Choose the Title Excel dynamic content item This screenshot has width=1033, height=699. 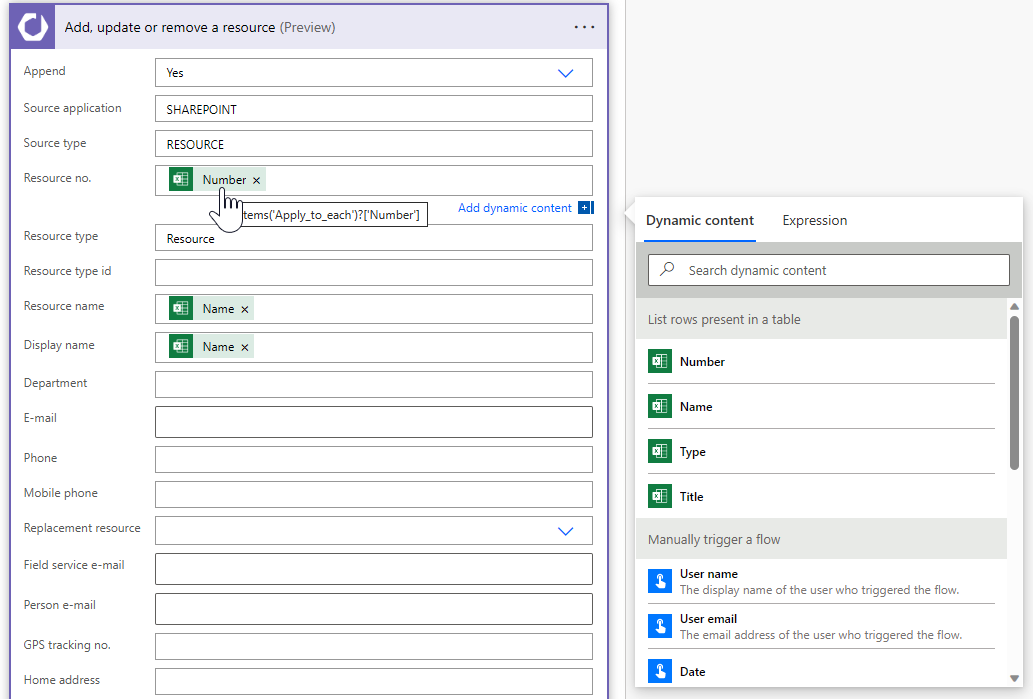pos(691,497)
